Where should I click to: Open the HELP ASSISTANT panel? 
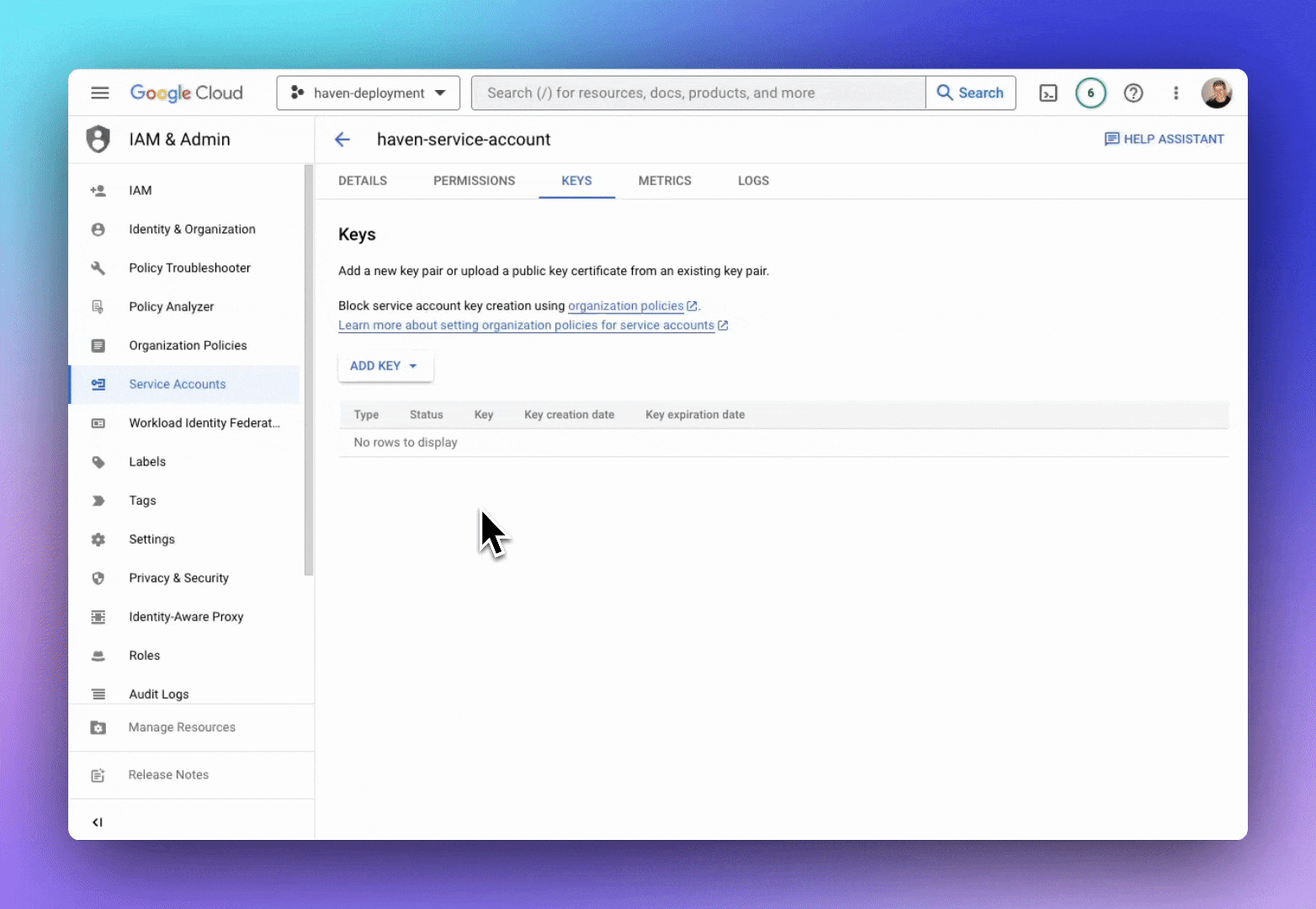[x=1164, y=140]
